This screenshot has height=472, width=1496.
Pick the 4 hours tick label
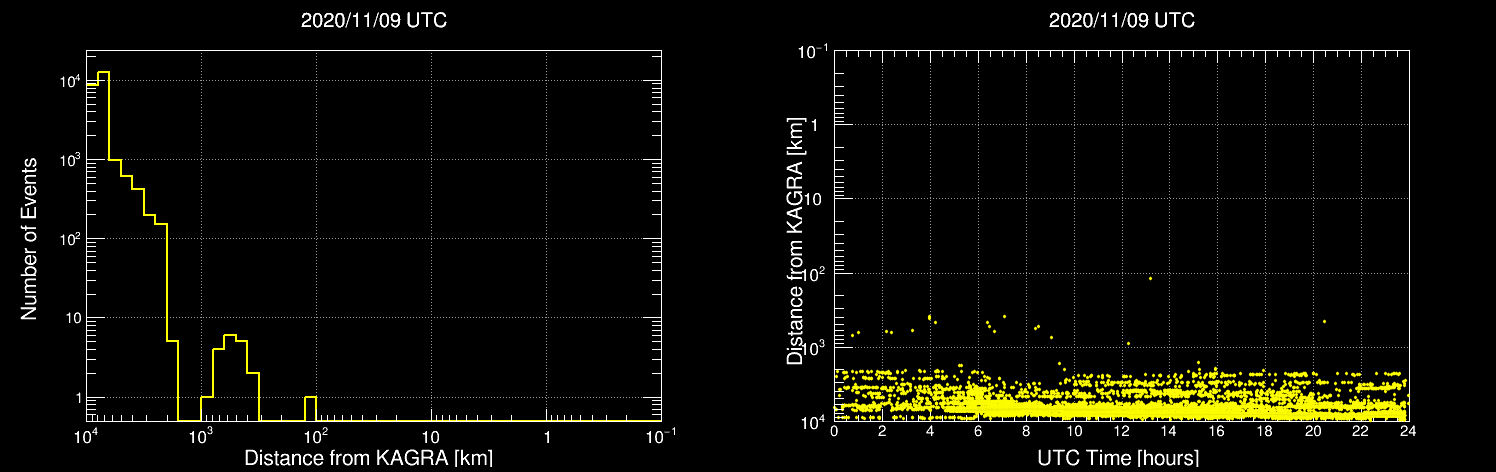tap(930, 432)
